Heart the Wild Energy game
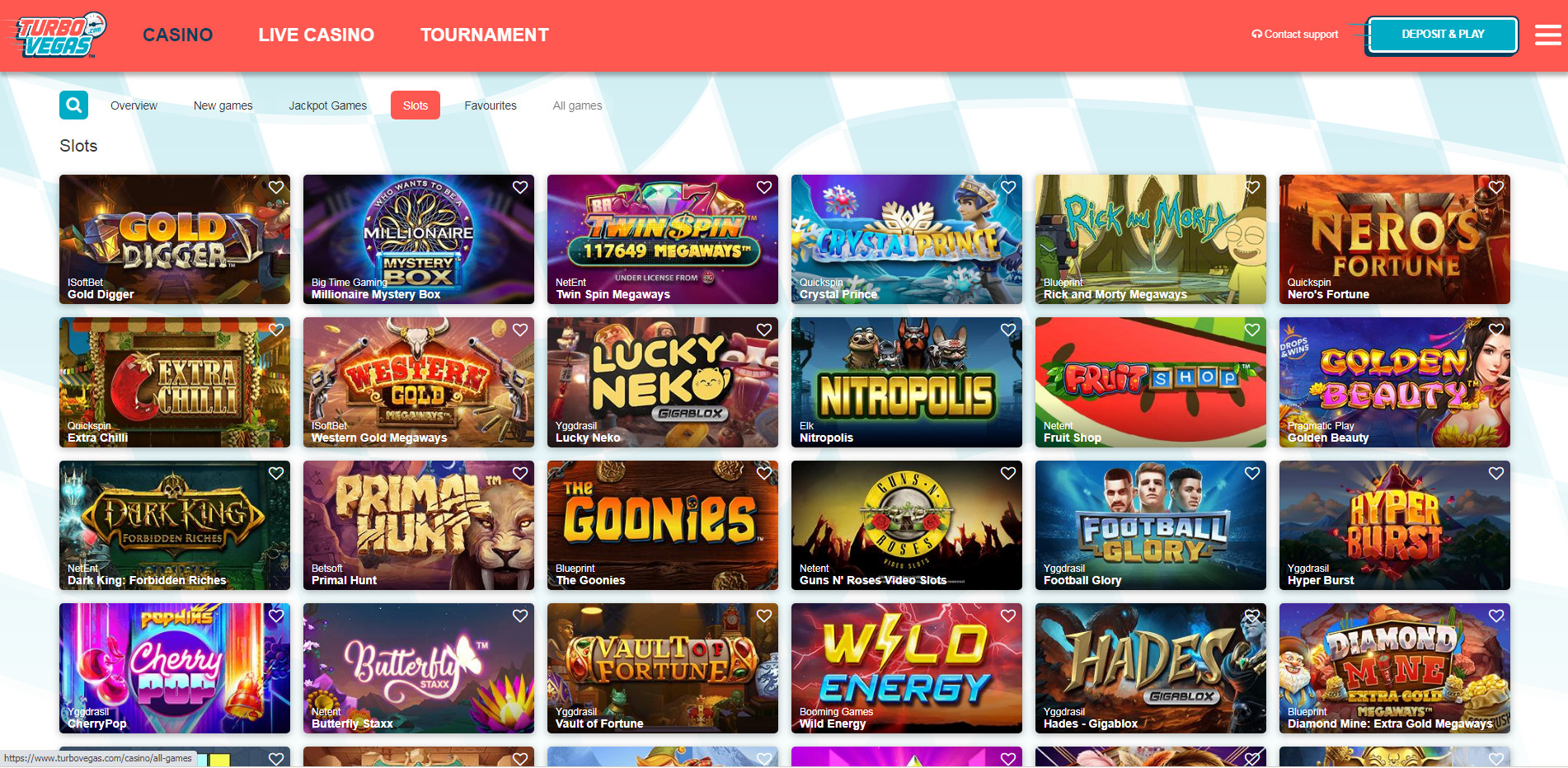1568x768 pixels. (x=1008, y=616)
